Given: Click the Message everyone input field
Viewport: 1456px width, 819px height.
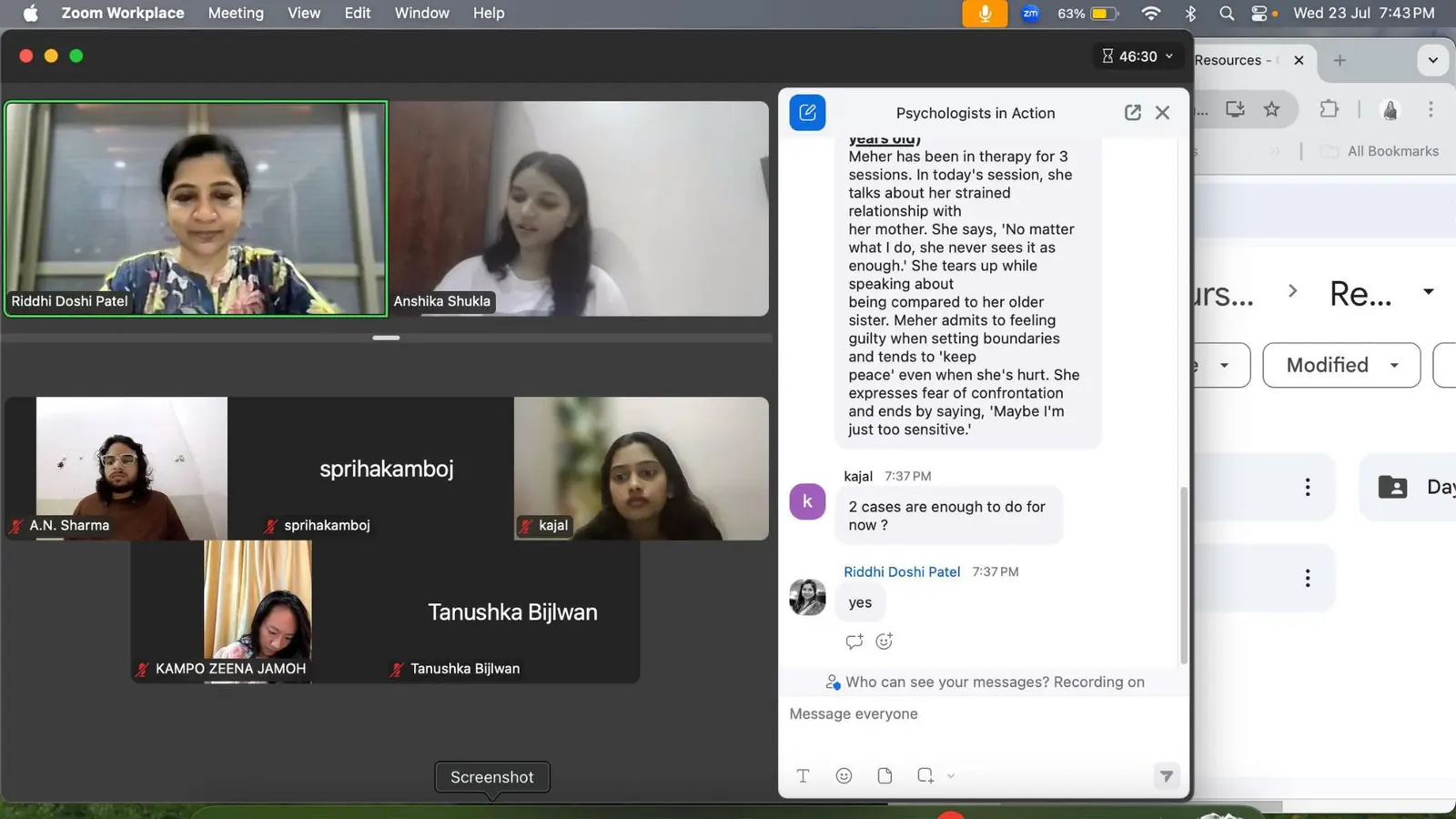Looking at the screenshot, I should click(x=983, y=714).
